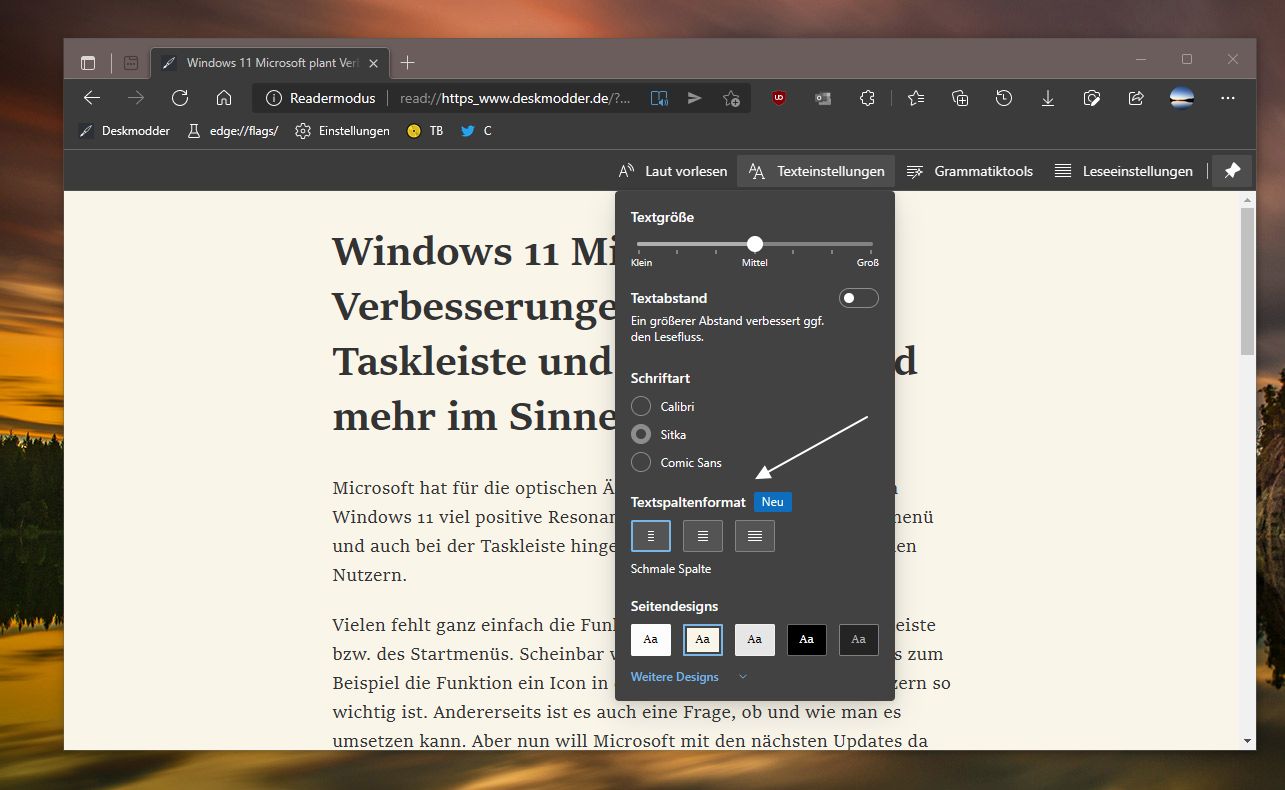
Task: Click Laut vorlesen in reader toolbar
Action: 673,171
